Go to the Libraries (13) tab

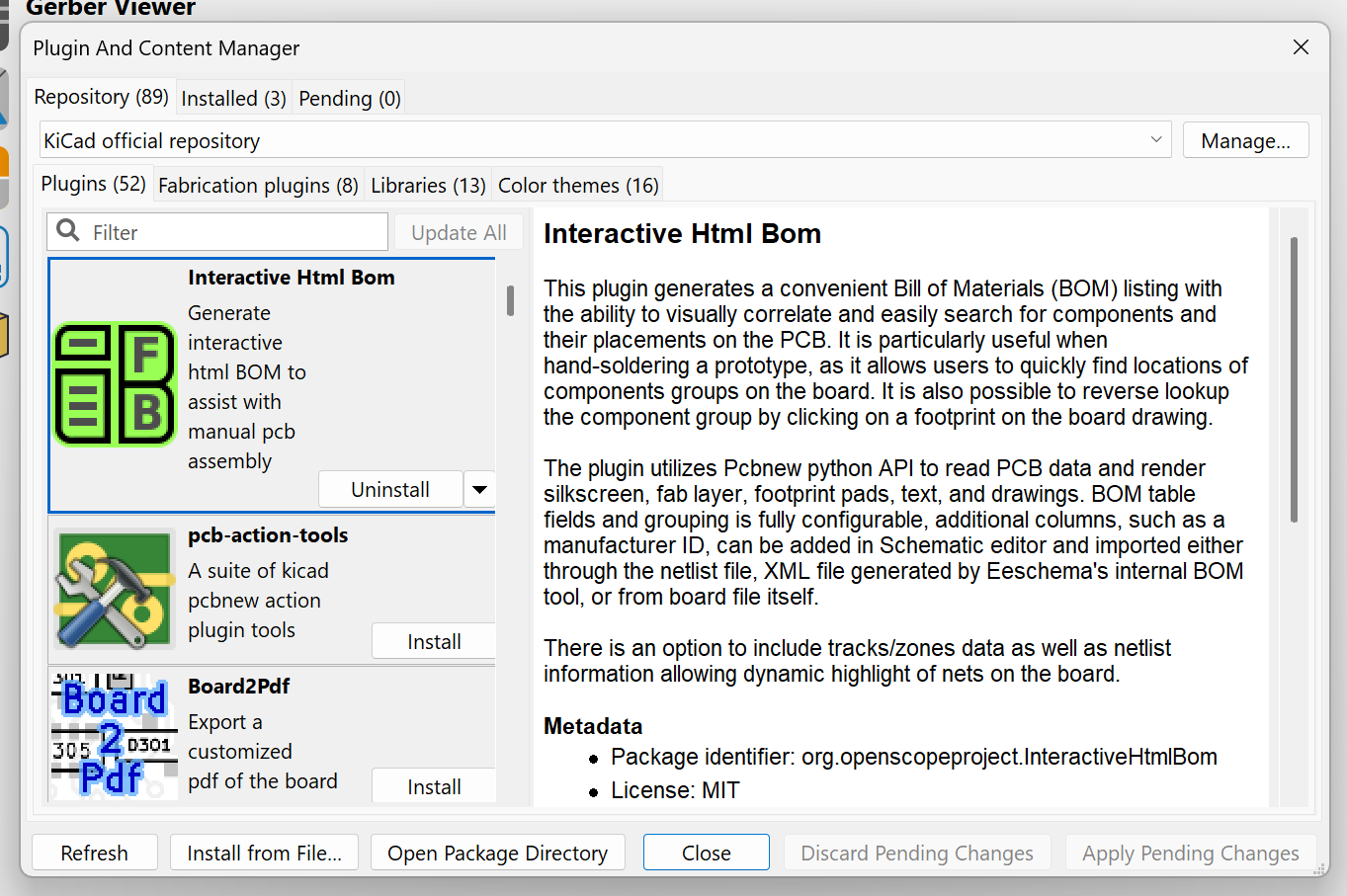pos(428,186)
